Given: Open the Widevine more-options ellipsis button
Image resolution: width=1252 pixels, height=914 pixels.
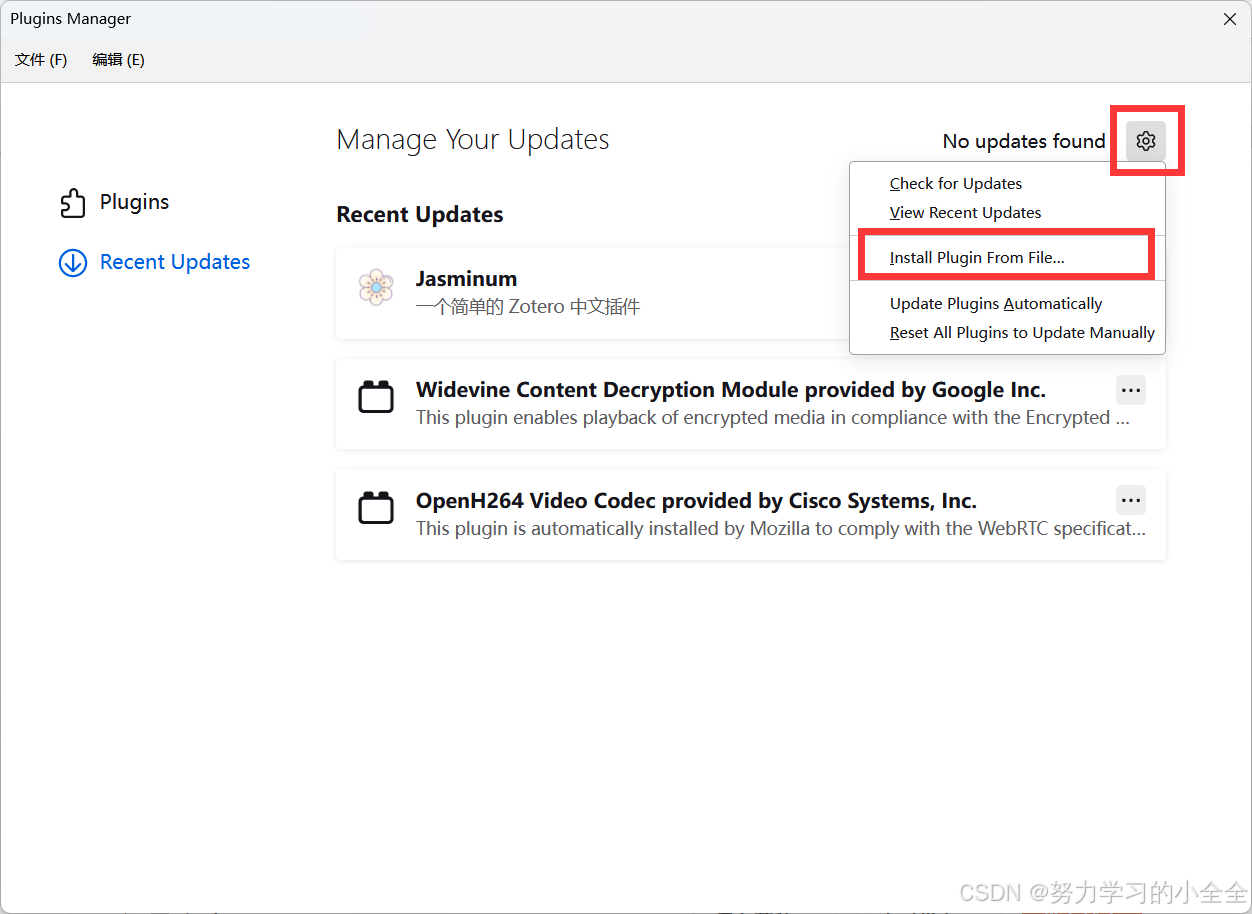Looking at the screenshot, I should [1131, 390].
